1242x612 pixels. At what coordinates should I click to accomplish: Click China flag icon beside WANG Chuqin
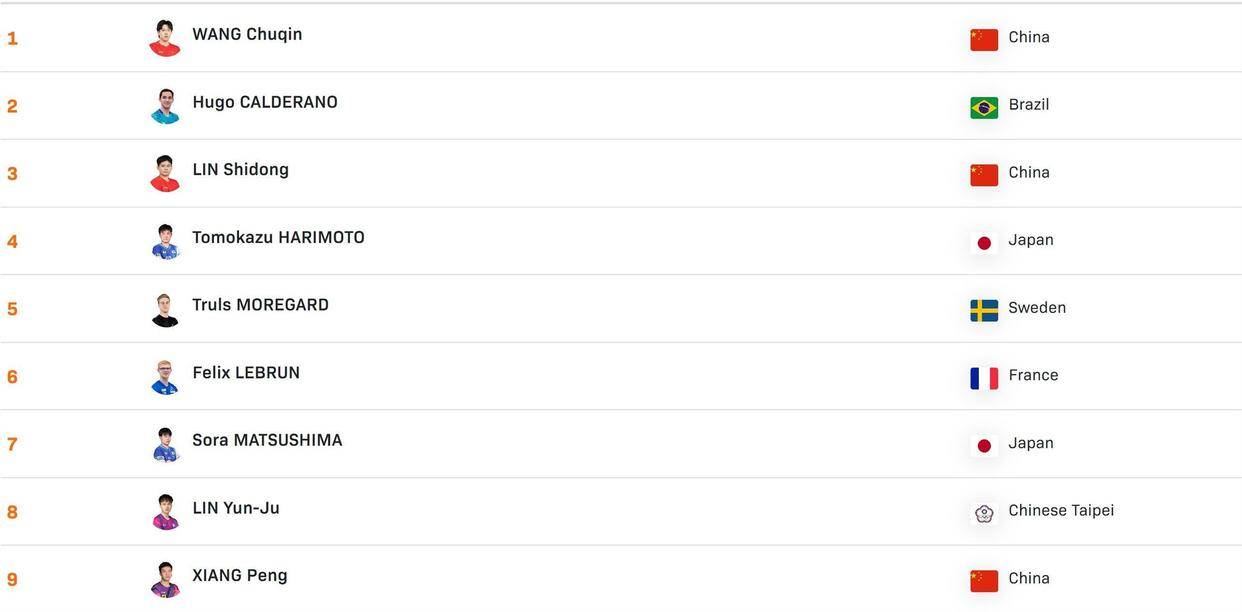tap(984, 39)
